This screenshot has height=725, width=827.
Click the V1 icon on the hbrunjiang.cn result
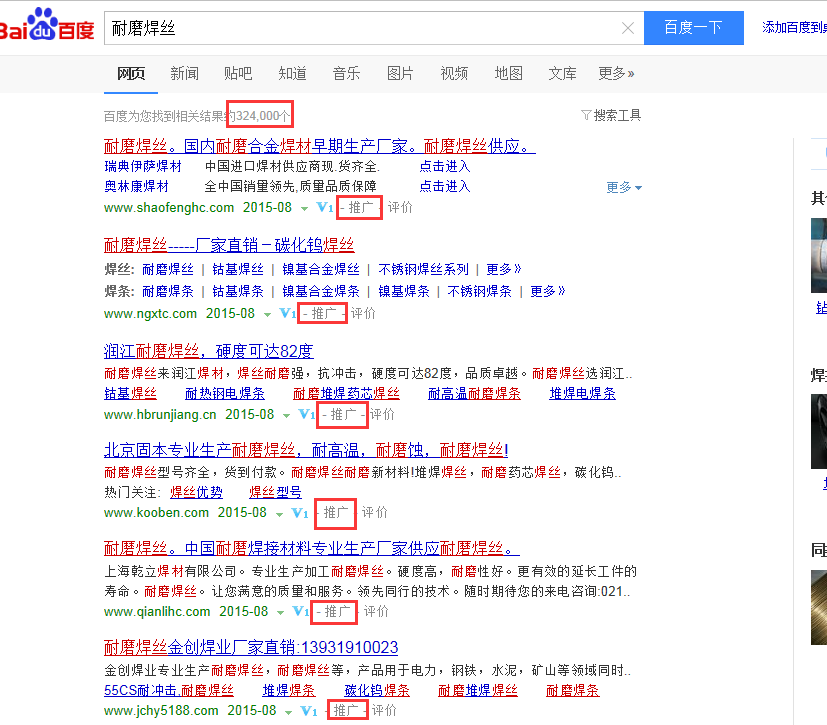pos(304,413)
